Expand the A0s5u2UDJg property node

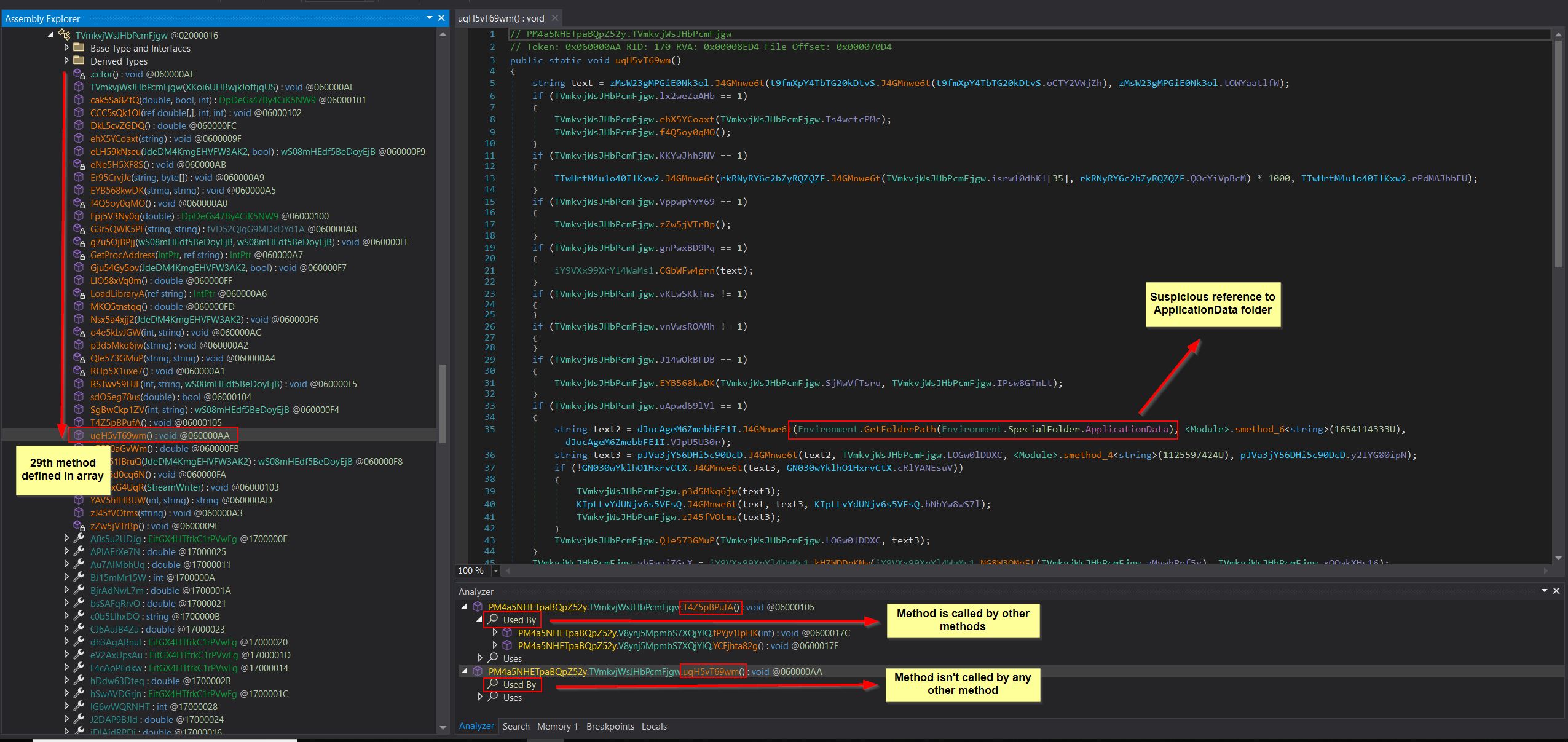tap(66, 538)
